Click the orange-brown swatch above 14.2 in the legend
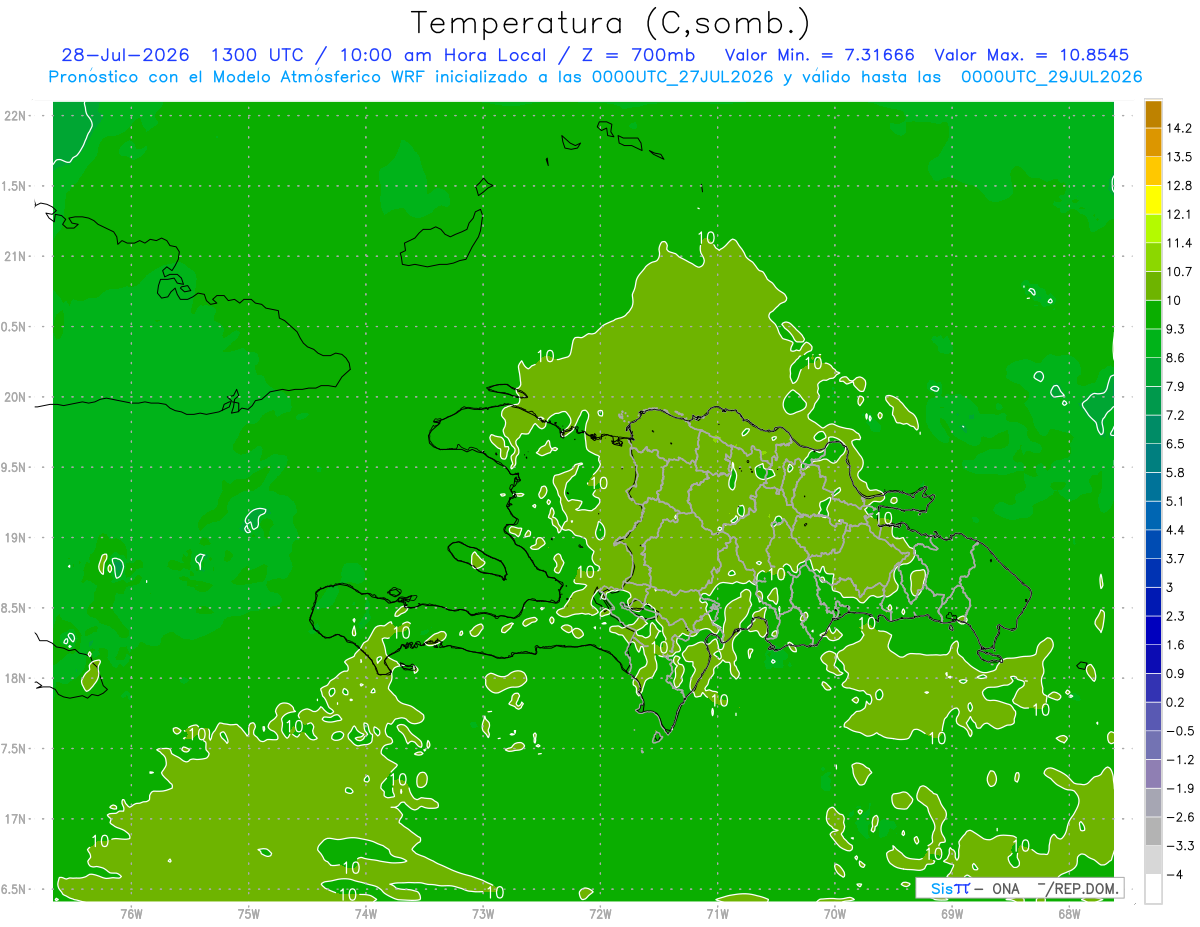 [x=1153, y=114]
